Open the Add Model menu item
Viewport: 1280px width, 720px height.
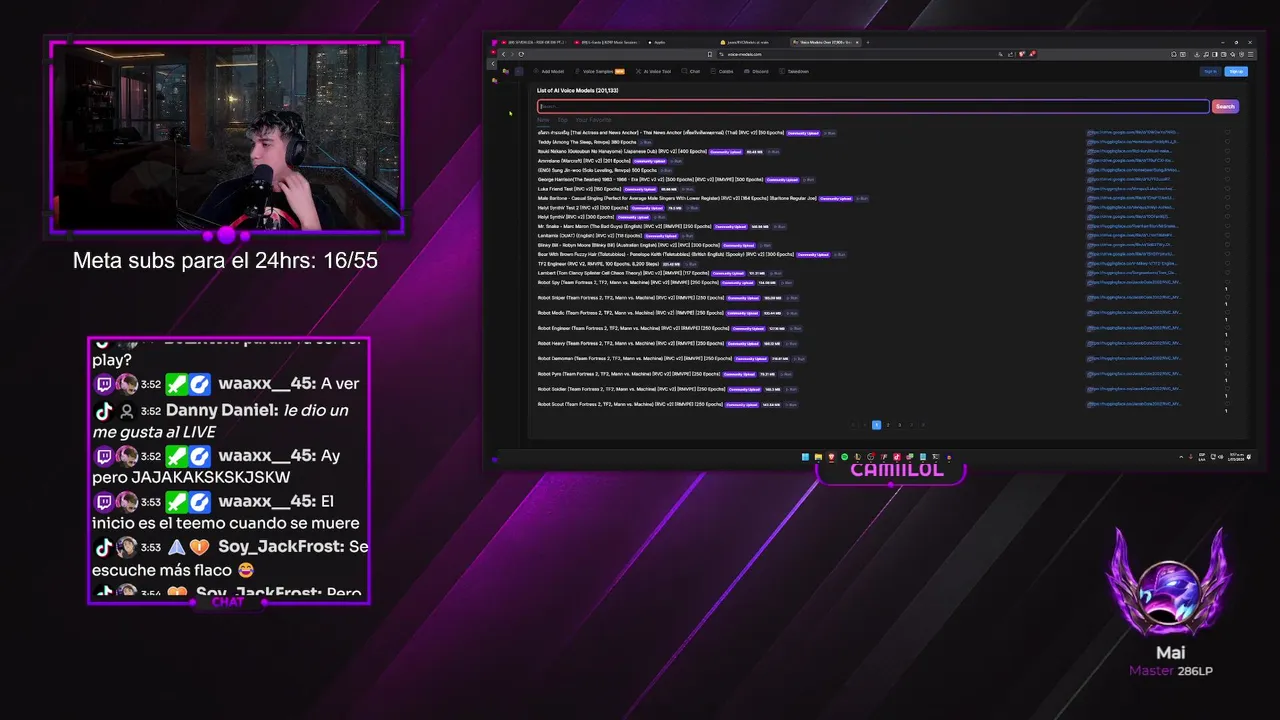549,72
